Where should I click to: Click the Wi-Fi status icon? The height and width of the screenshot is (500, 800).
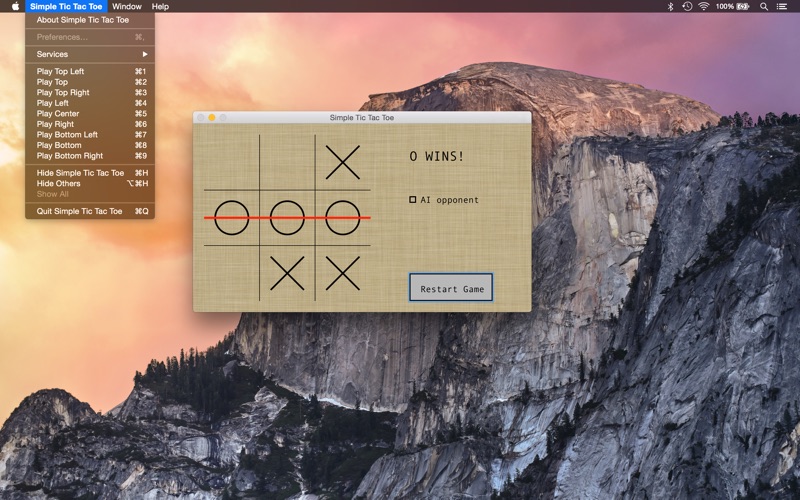(x=704, y=6)
